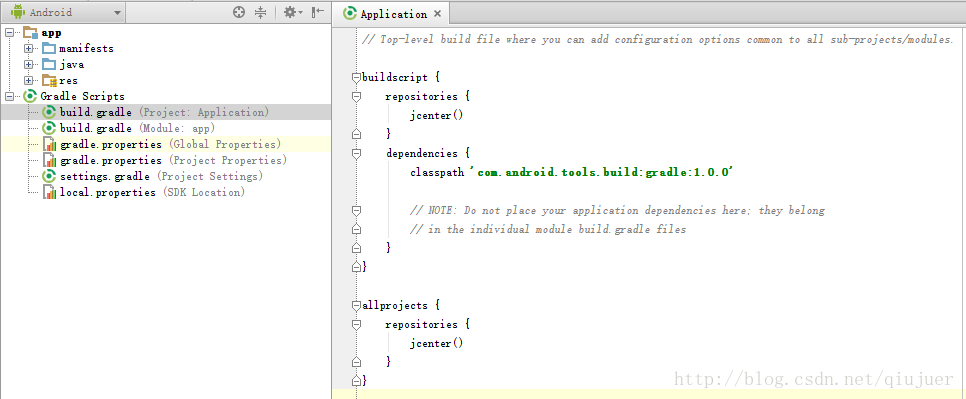Image resolution: width=966 pixels, height=399 pixels.
Task: Select build.gradle (Project: Application)
Action: (164, 112)
